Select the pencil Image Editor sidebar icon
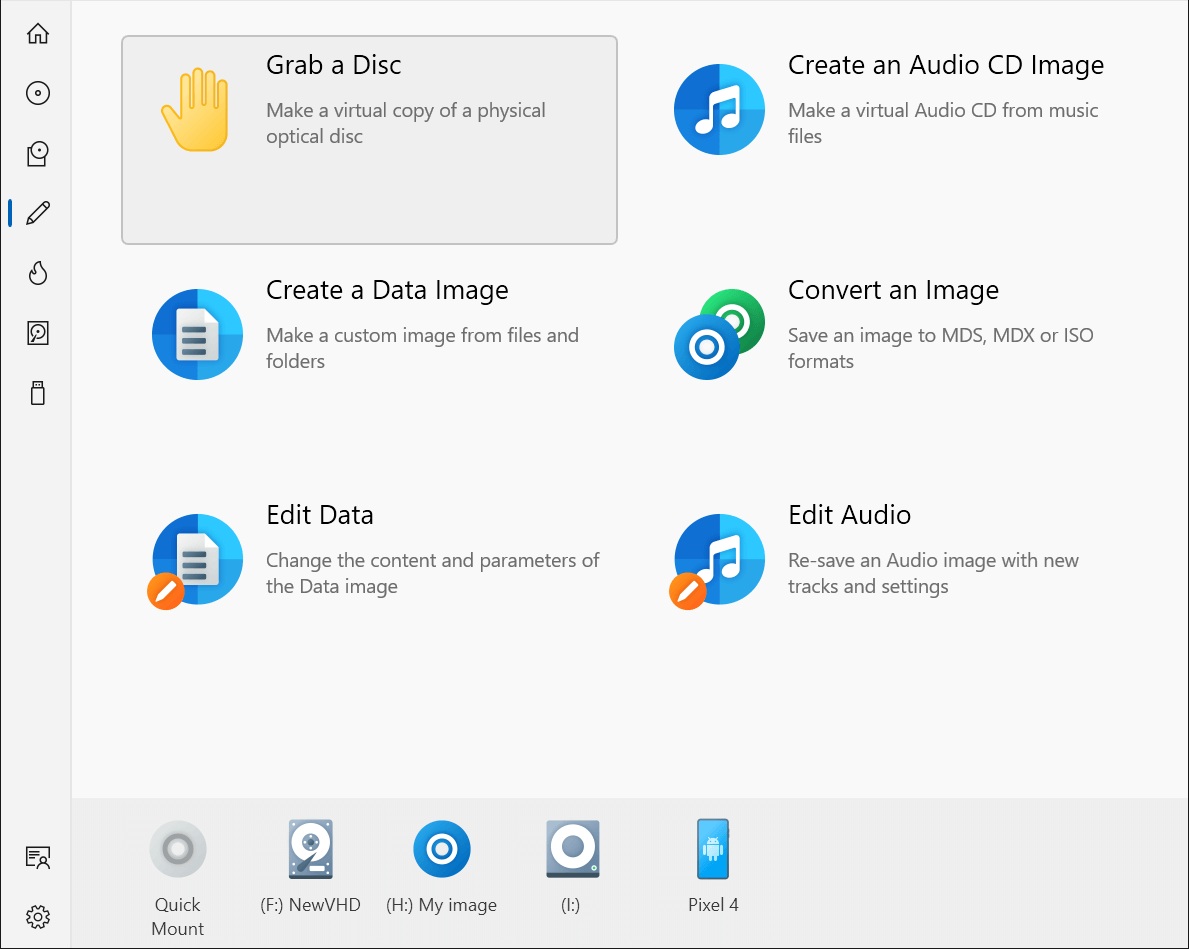 [x=37, y=213]
